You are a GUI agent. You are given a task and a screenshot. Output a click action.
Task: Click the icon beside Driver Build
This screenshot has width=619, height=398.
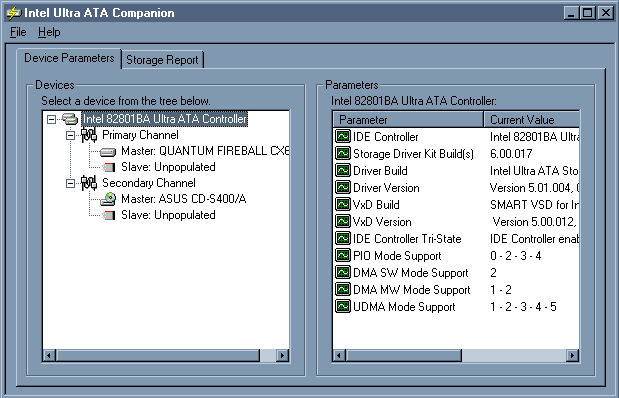(343, 170)
